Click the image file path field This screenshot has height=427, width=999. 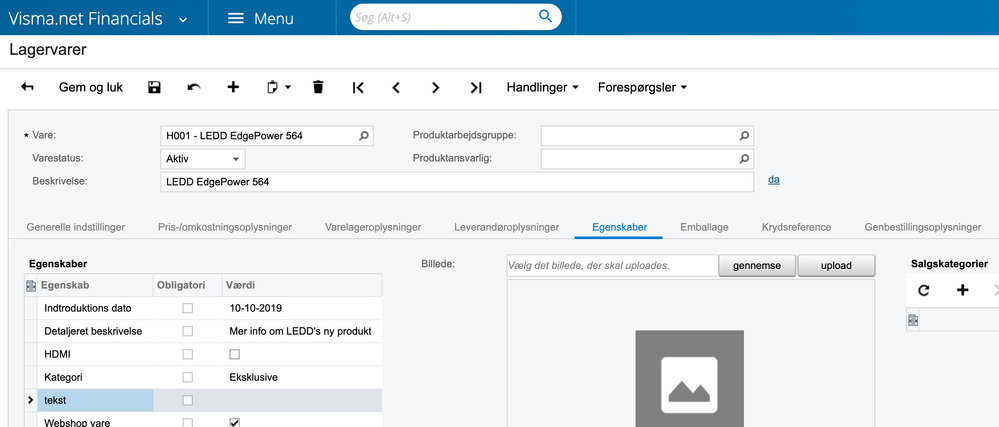tap(612, 266)
